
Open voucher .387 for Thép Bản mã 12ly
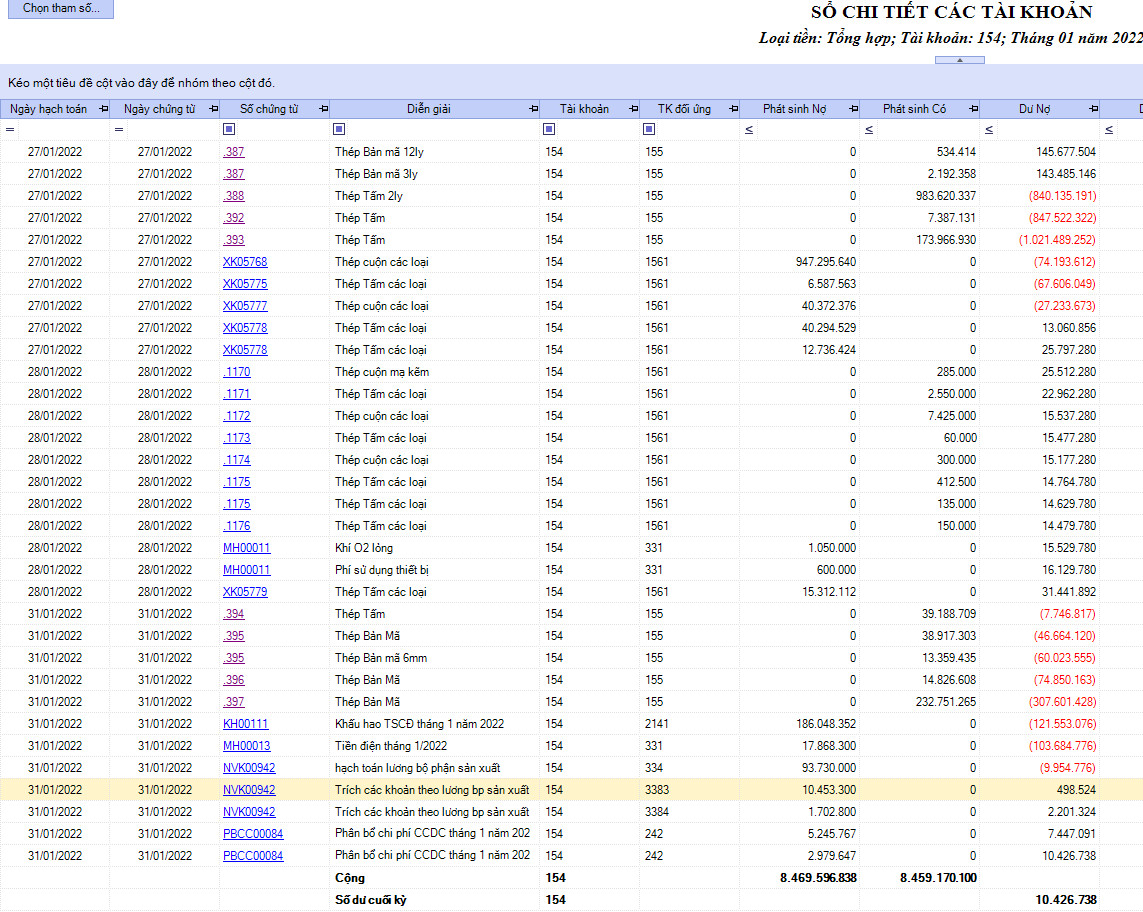(234, 152)
